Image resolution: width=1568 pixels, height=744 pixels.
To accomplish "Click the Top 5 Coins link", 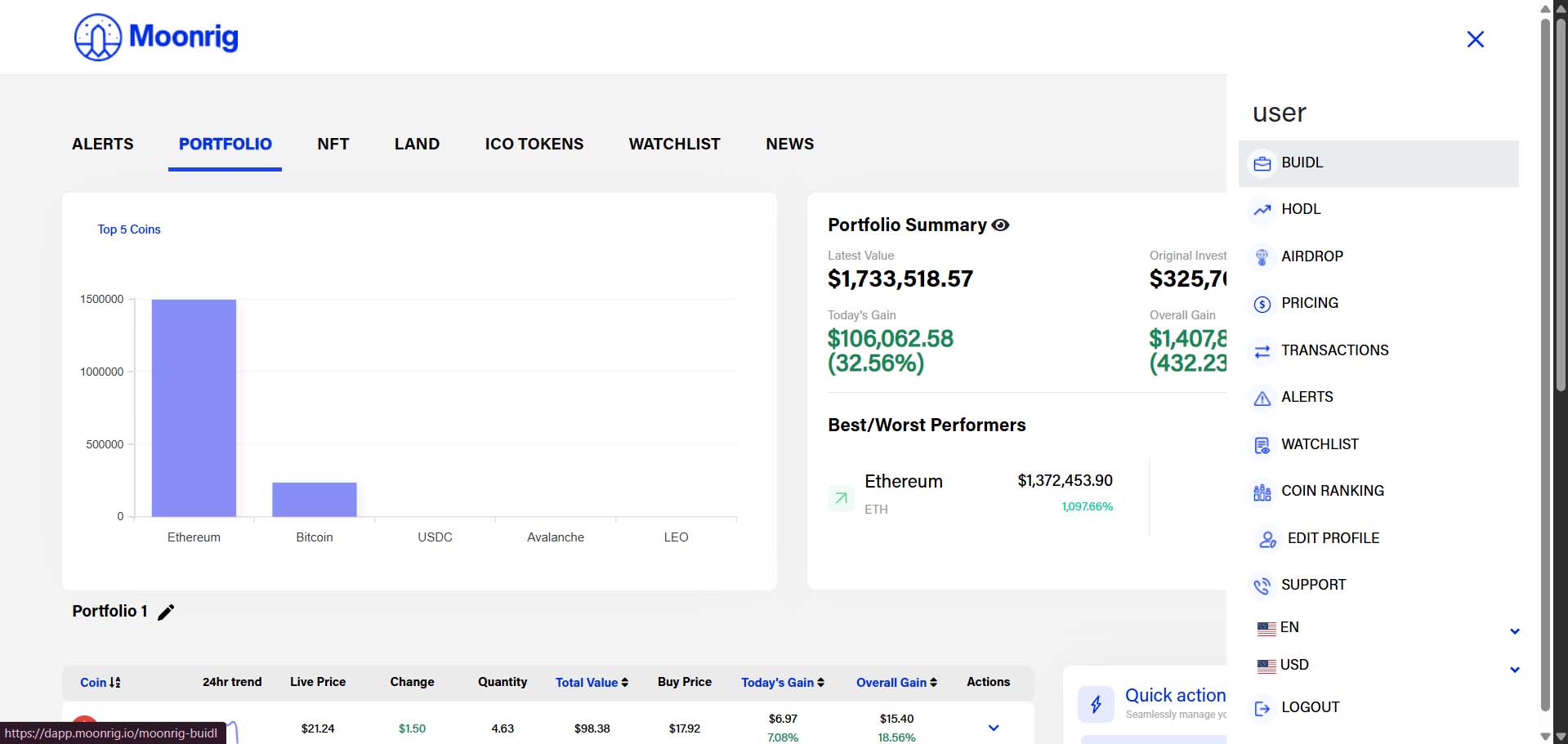I will [129, 229].
